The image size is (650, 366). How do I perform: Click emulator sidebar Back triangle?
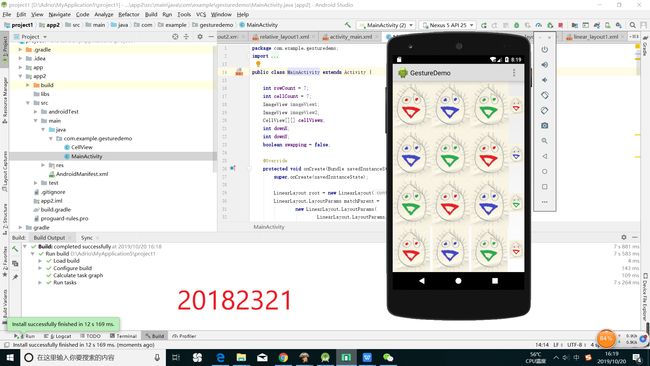click(545, 156)
